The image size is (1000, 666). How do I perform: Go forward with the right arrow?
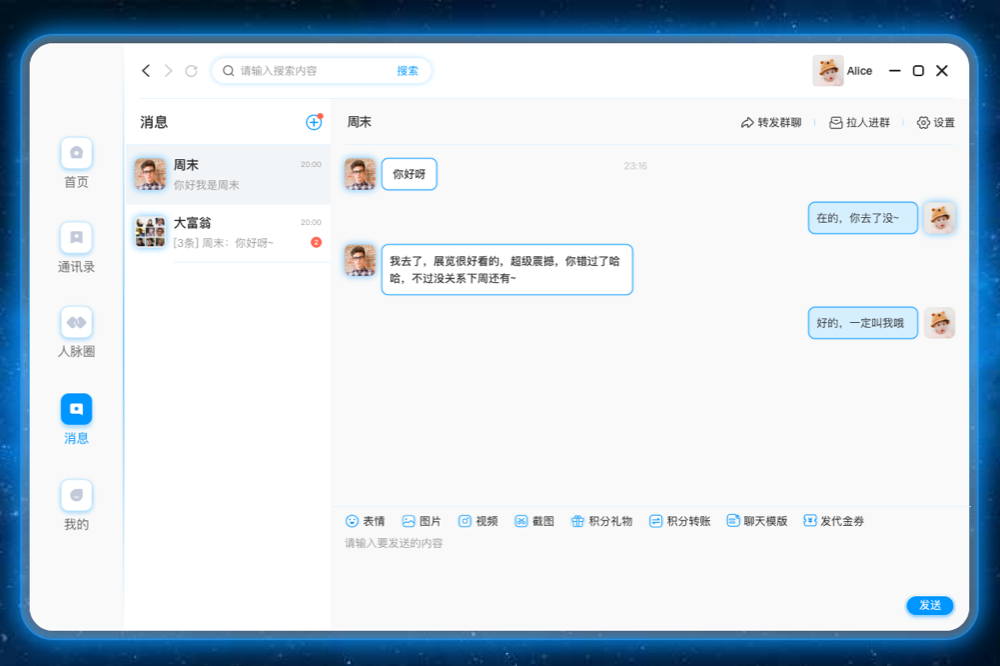click(x=168, y=71)
